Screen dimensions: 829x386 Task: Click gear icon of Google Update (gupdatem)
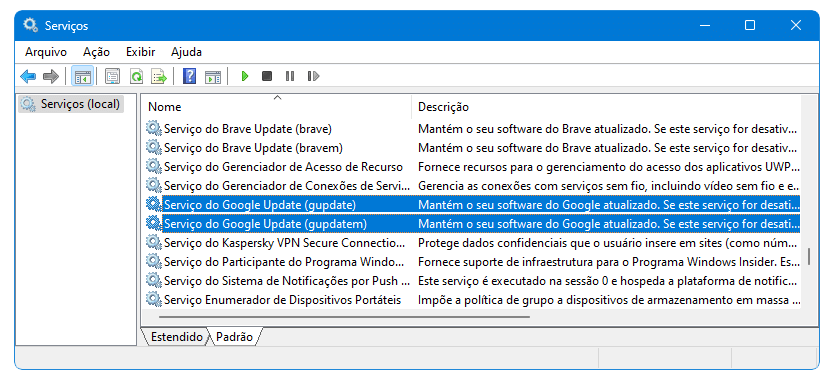coord(153,224)
